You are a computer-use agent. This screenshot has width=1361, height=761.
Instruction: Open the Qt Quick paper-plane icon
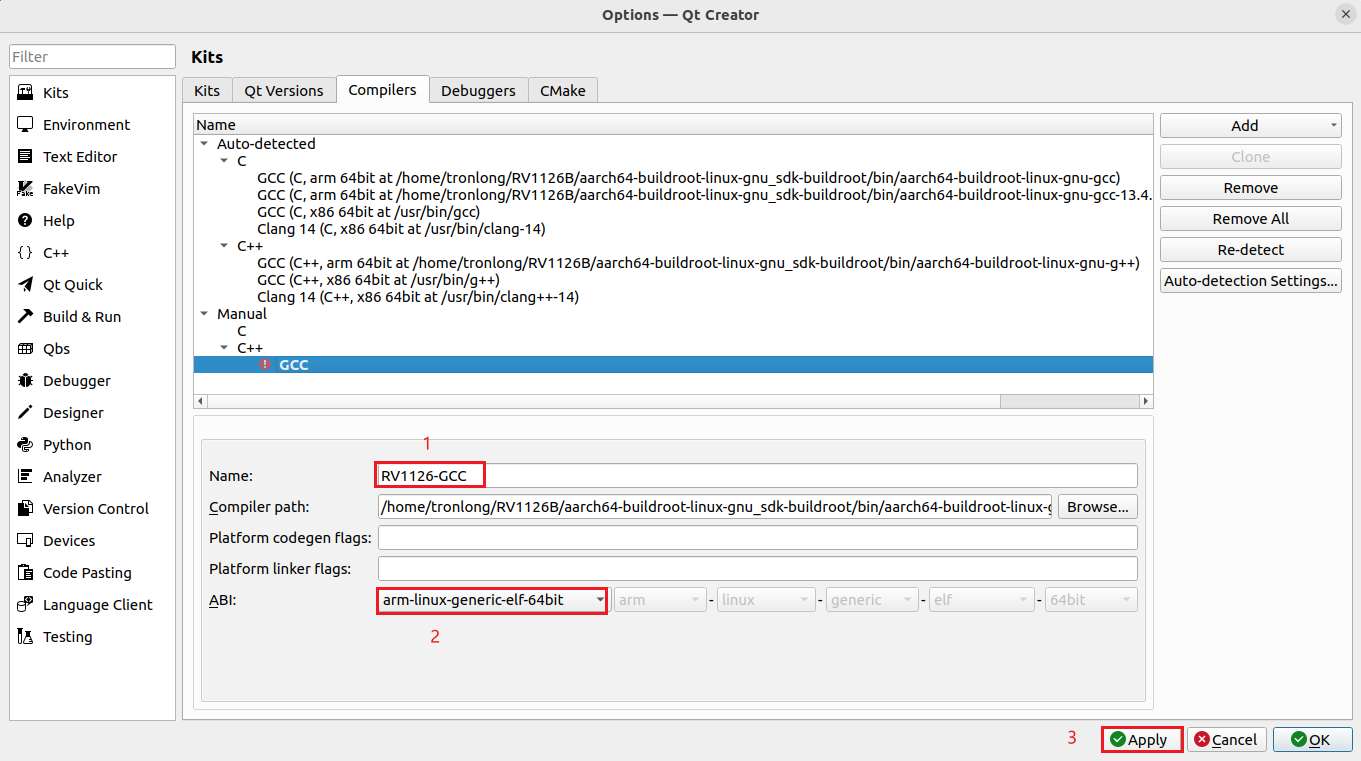tap(26, 284)
